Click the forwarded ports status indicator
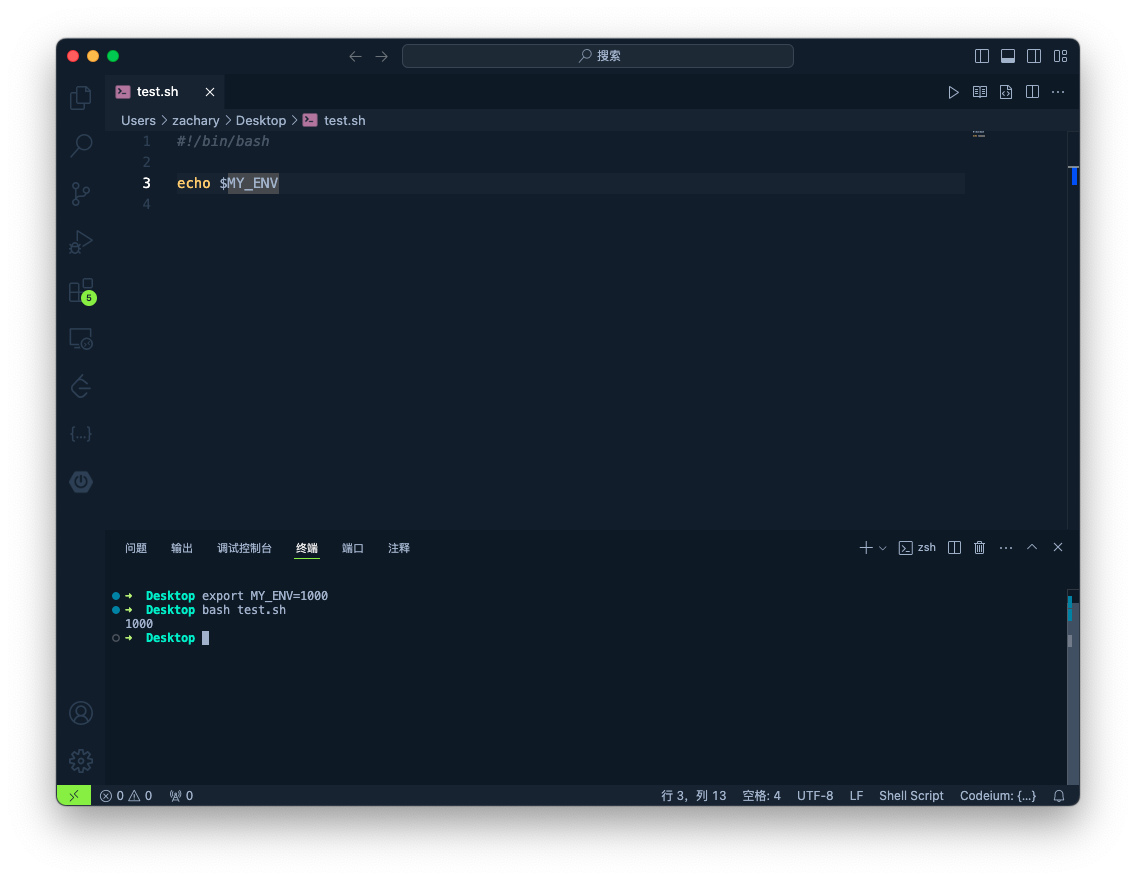 tap(181, 796)
